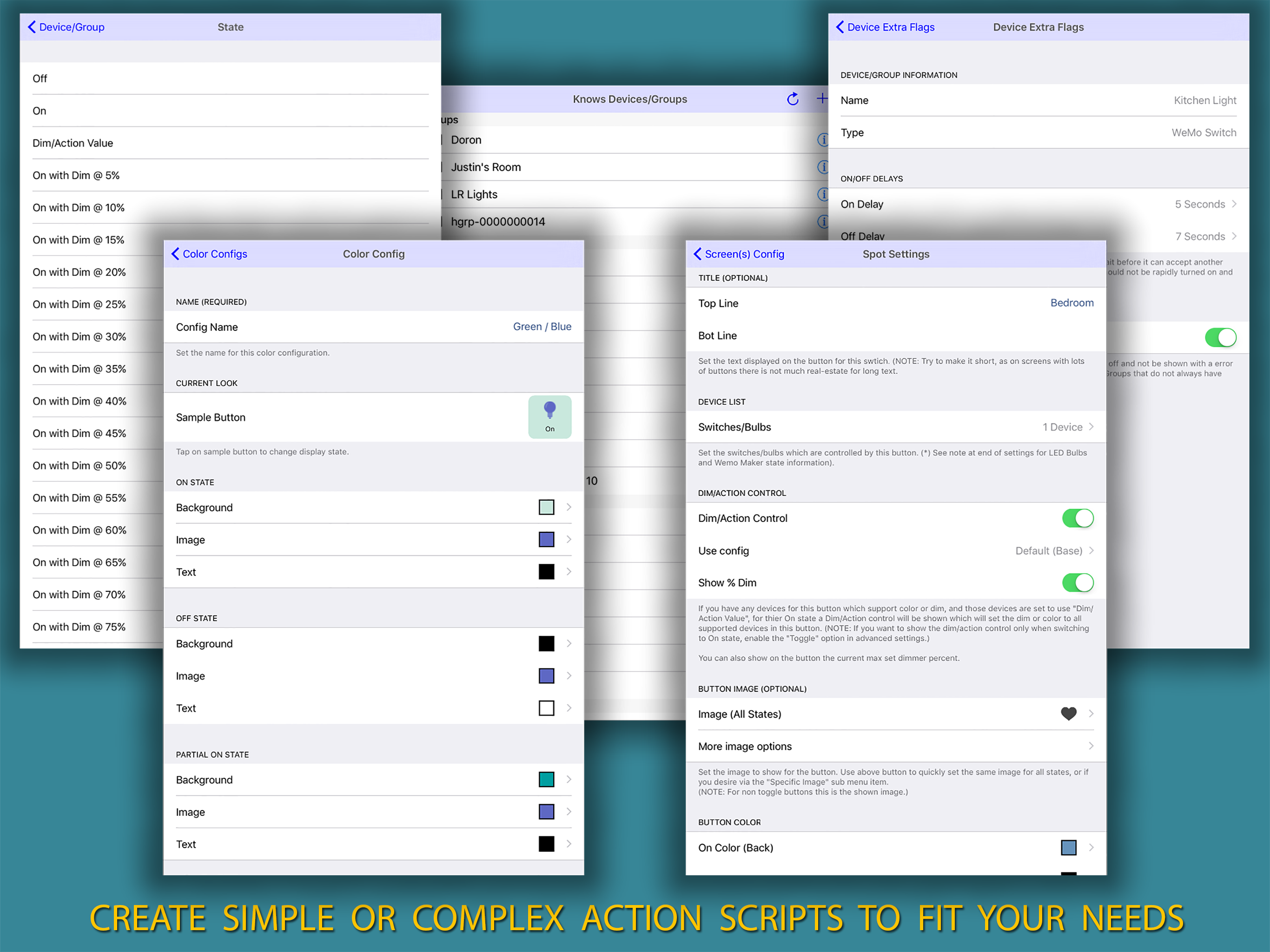Open Off State Text color swatch
The height and width of the screenshot is (952, 1270).
[x=546, y=707]
